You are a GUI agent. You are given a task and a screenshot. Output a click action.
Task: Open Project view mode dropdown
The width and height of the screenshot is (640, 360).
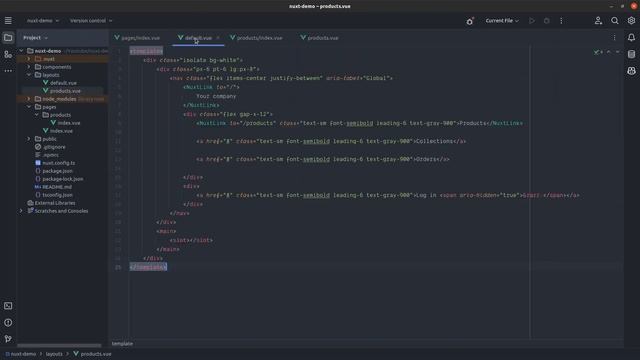[36, 38]
